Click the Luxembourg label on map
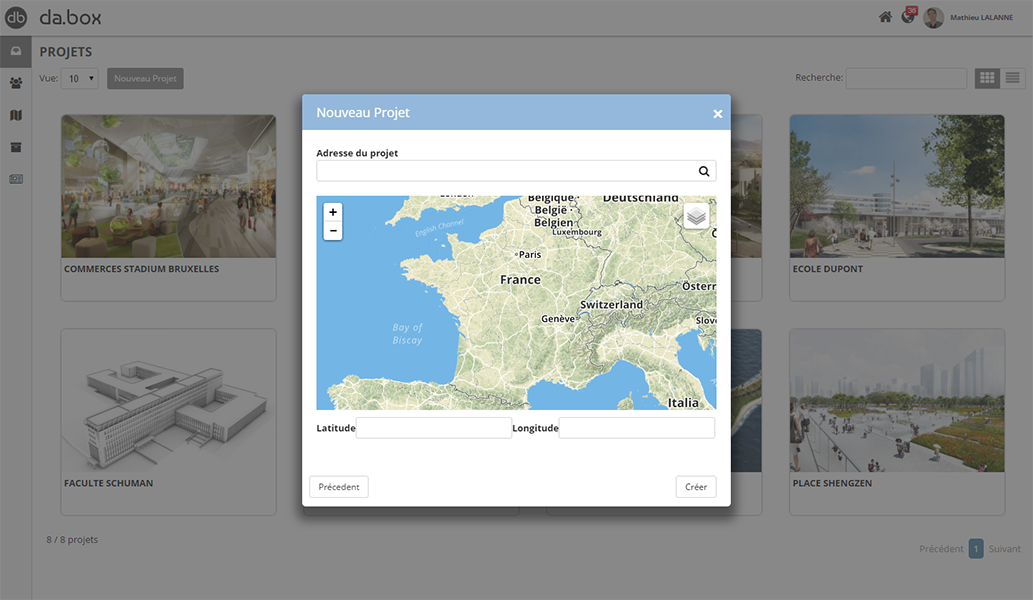The image size is (1033, 600). 576,232
